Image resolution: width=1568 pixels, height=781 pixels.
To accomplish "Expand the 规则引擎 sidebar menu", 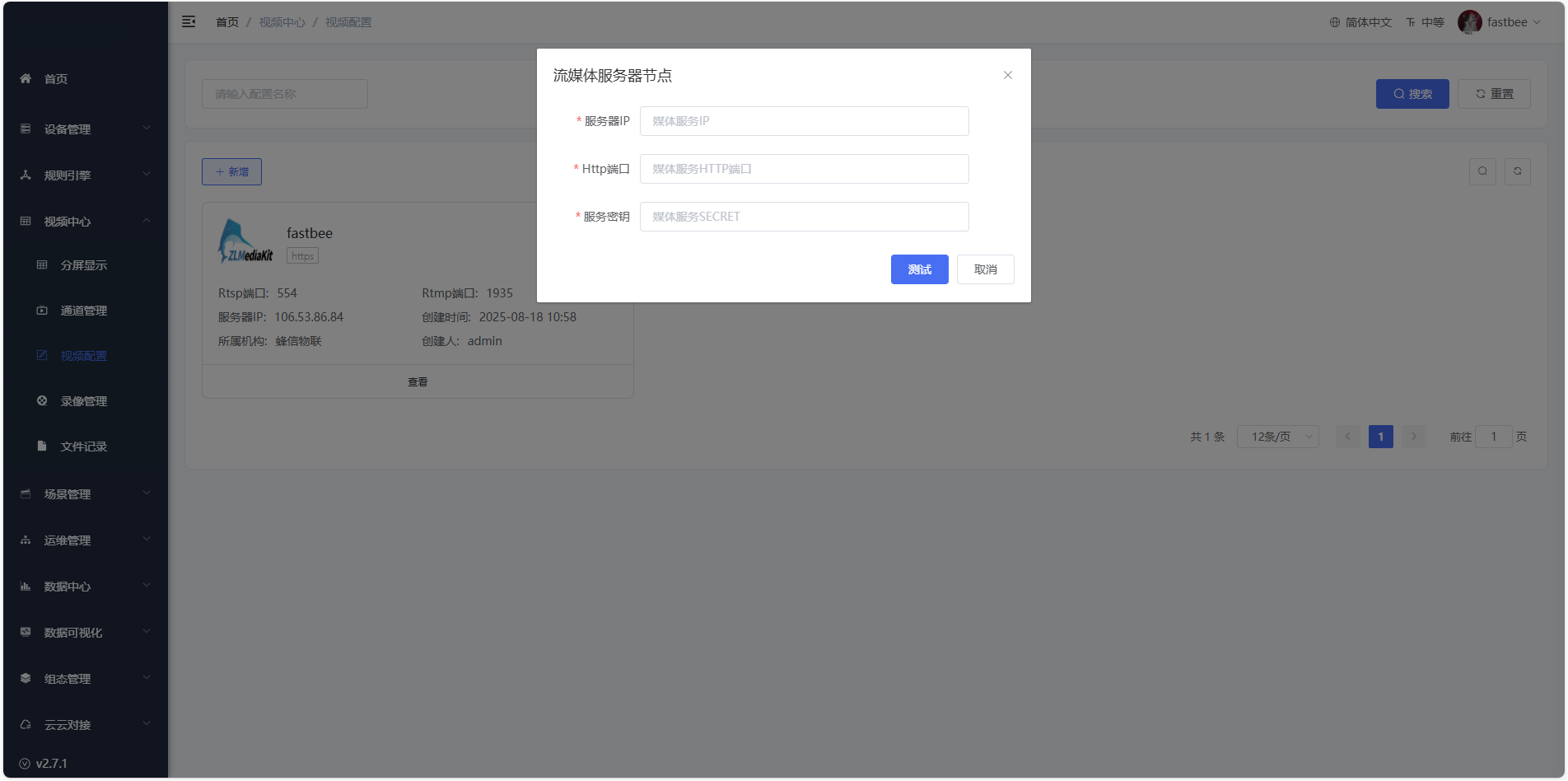I will click(x=85, y=175).
